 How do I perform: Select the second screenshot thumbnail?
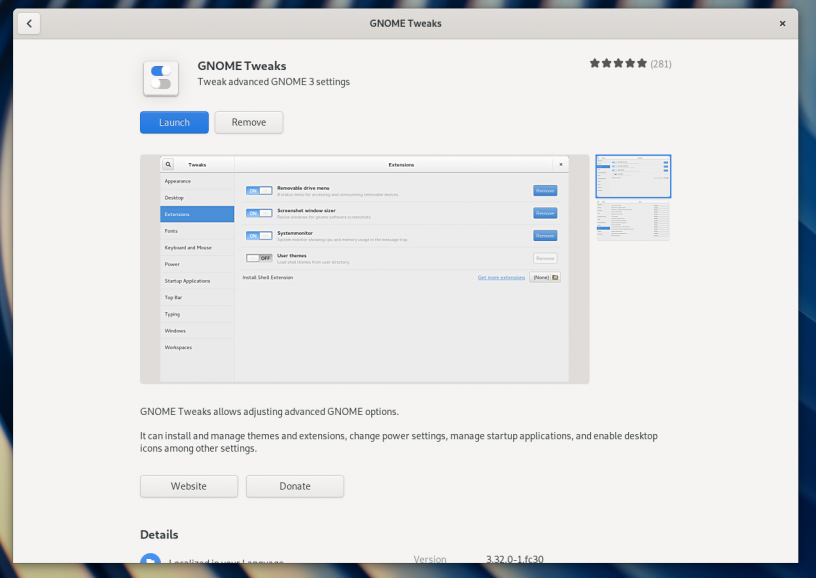coord(633,220)
